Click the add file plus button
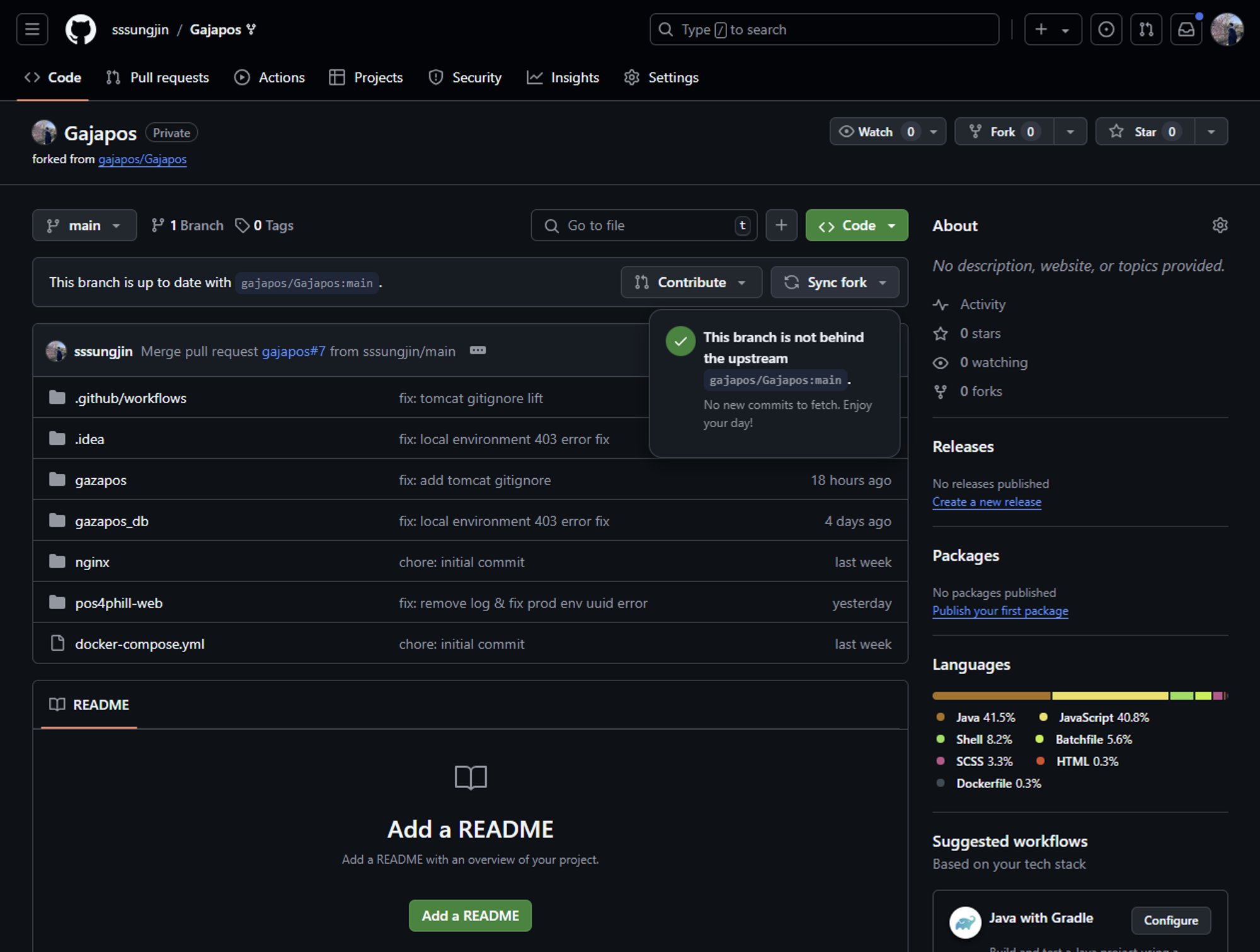Viewport: 1260px width, 952px height. point(781,226)
